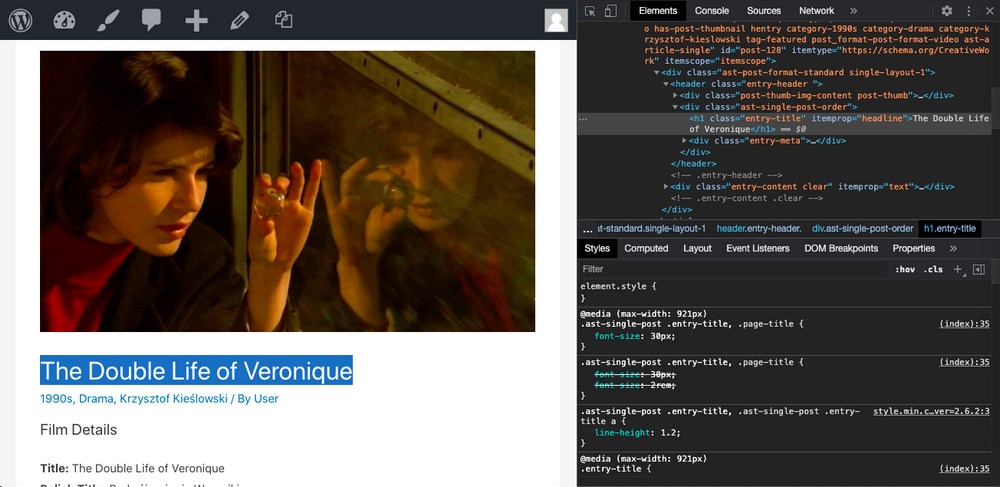
Task: Add a new style rule plus icon
Action: click(x=958, y=270)
